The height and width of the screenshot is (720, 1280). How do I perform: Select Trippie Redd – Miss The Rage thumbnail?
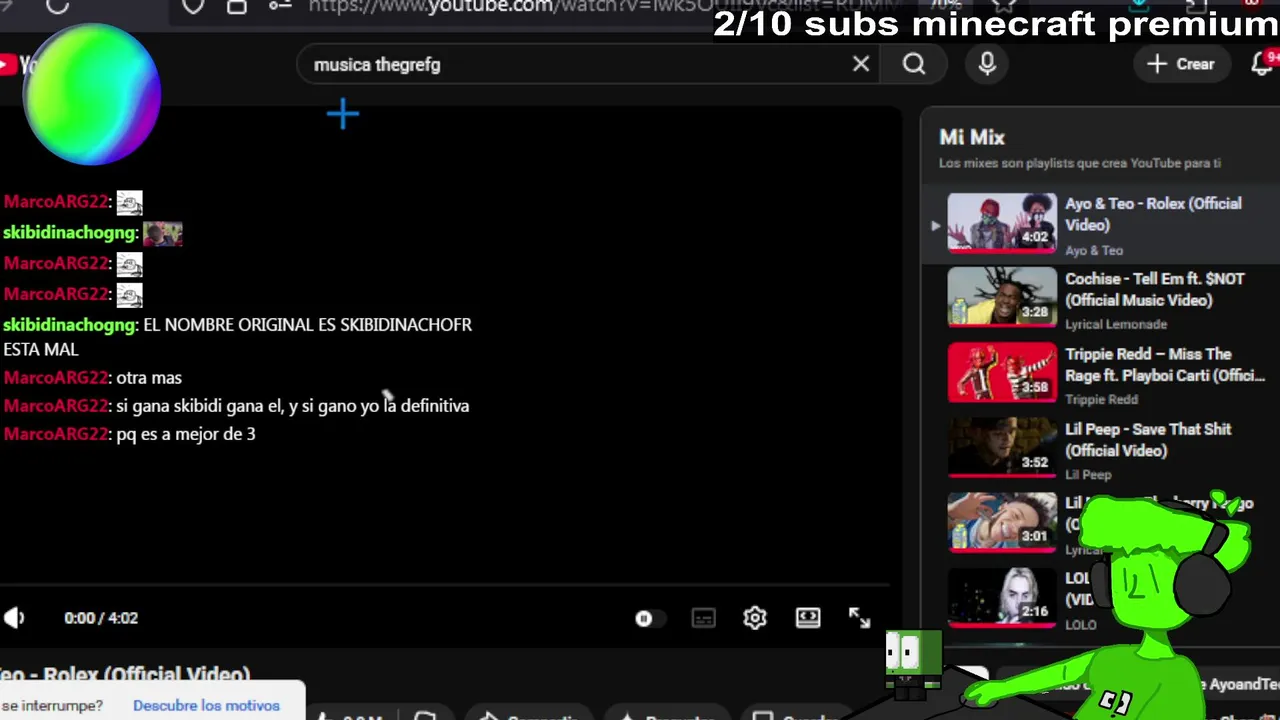(1002, 372)
